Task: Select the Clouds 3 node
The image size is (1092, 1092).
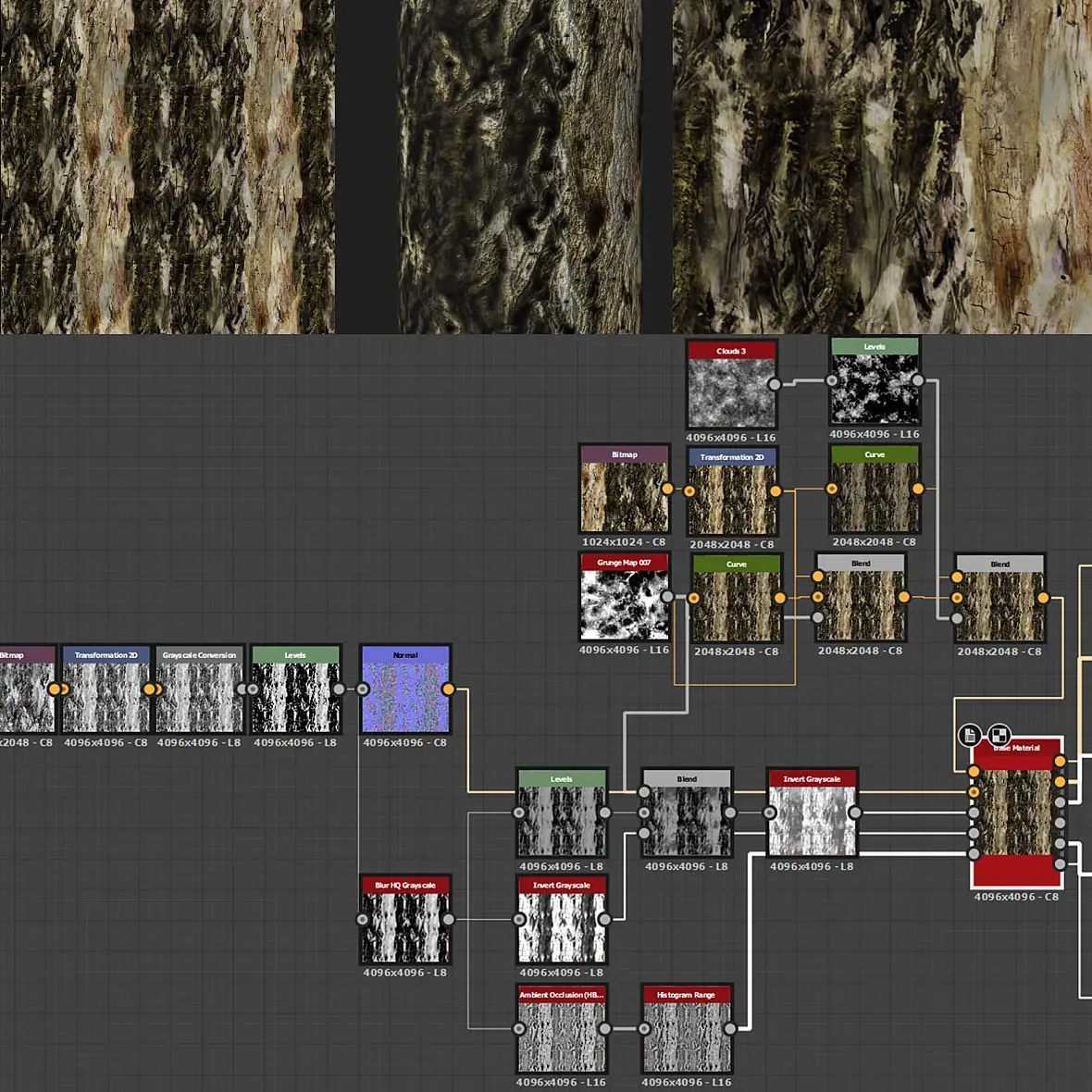Action: coord(731,384)
